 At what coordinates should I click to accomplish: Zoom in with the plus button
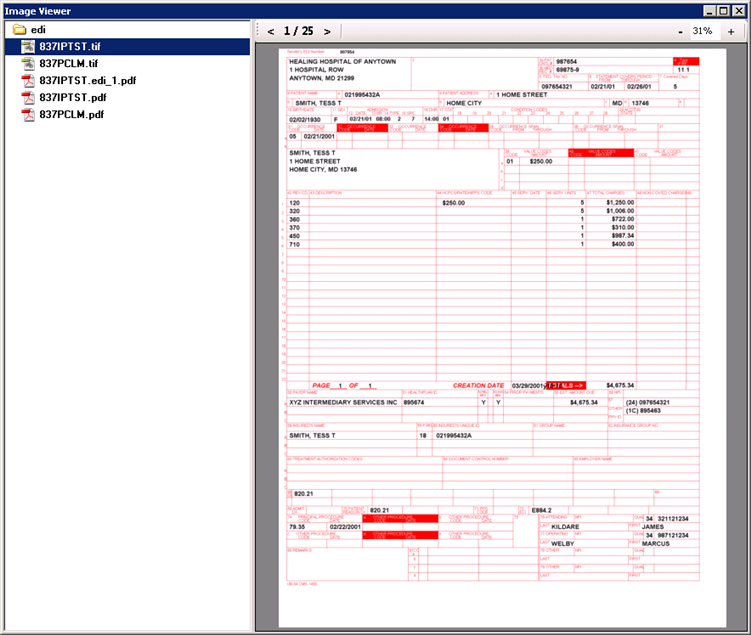click(x=731, y=32)
